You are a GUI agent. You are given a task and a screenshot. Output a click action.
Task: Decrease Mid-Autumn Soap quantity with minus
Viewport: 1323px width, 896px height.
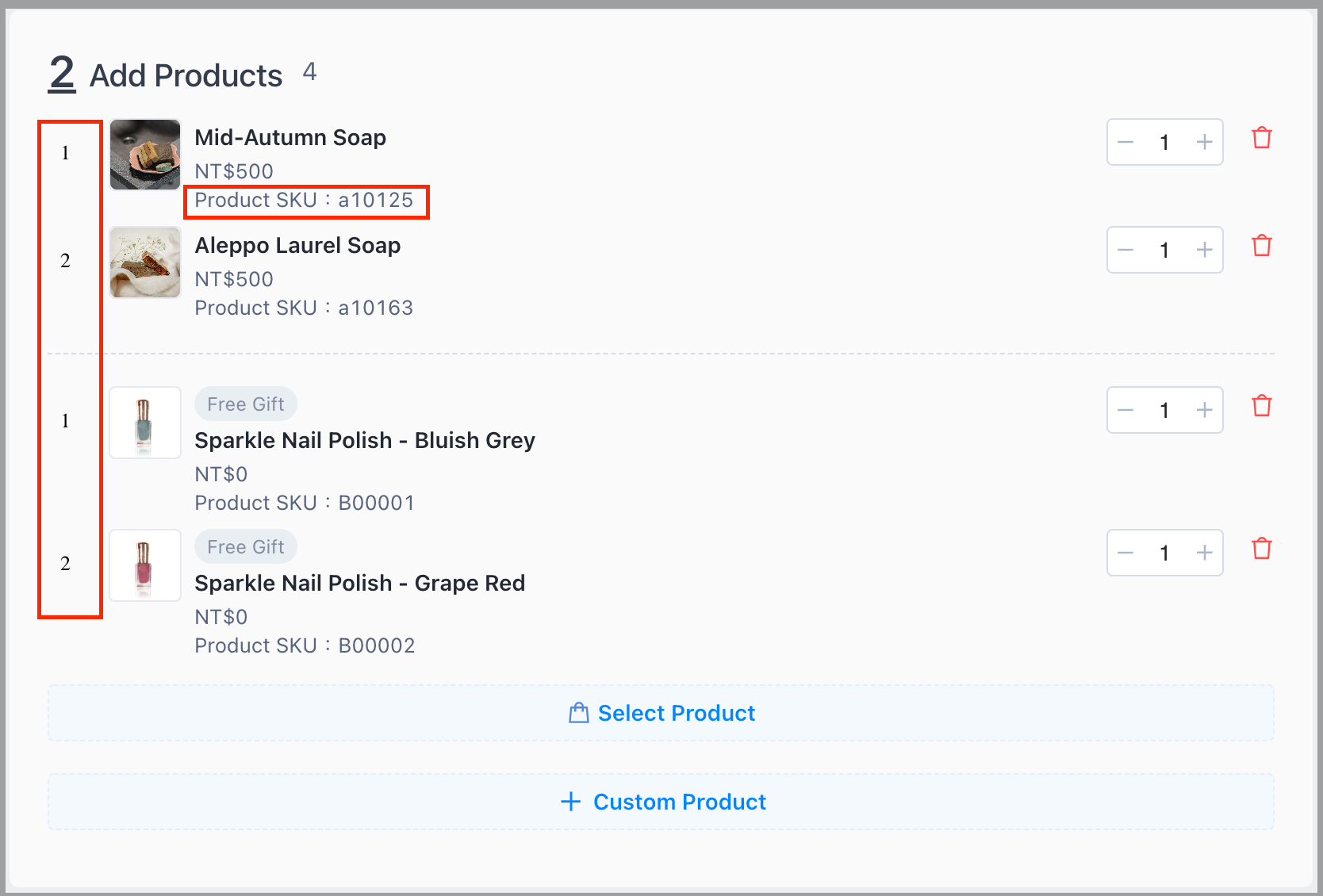pyautogui.click(x=1126, y=142)
